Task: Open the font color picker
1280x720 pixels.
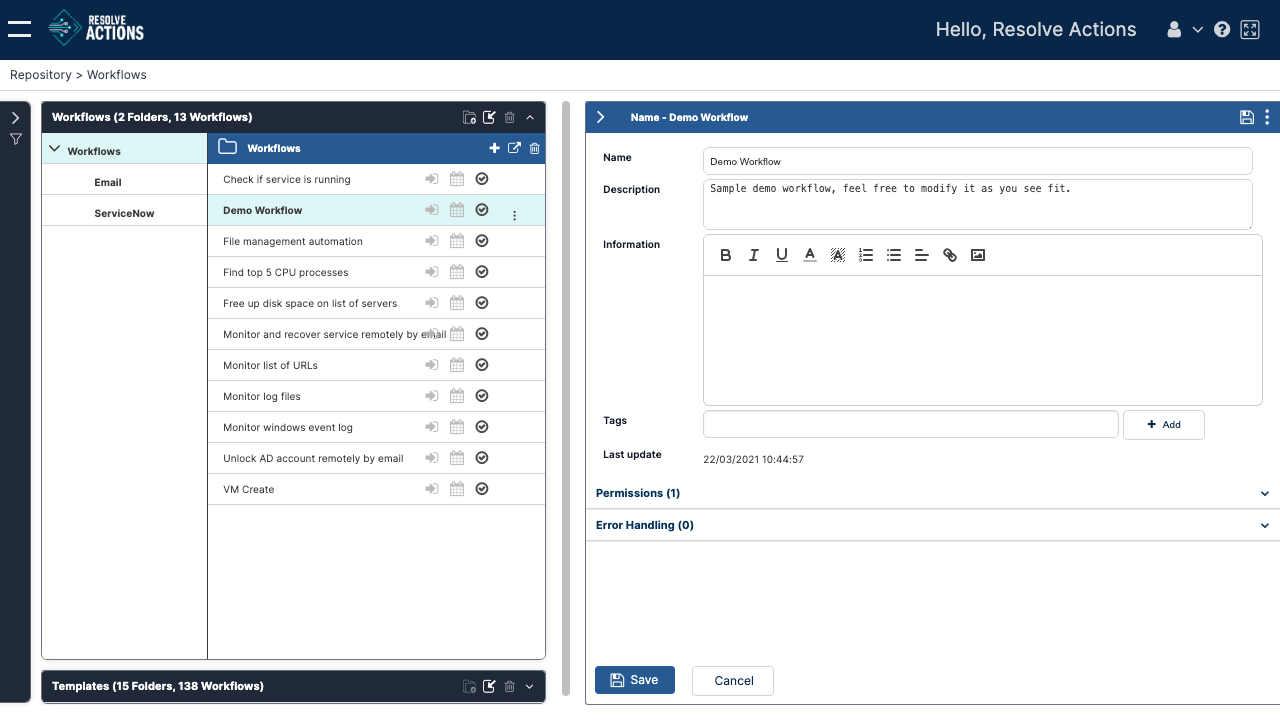Action: [x=810, y=255]
